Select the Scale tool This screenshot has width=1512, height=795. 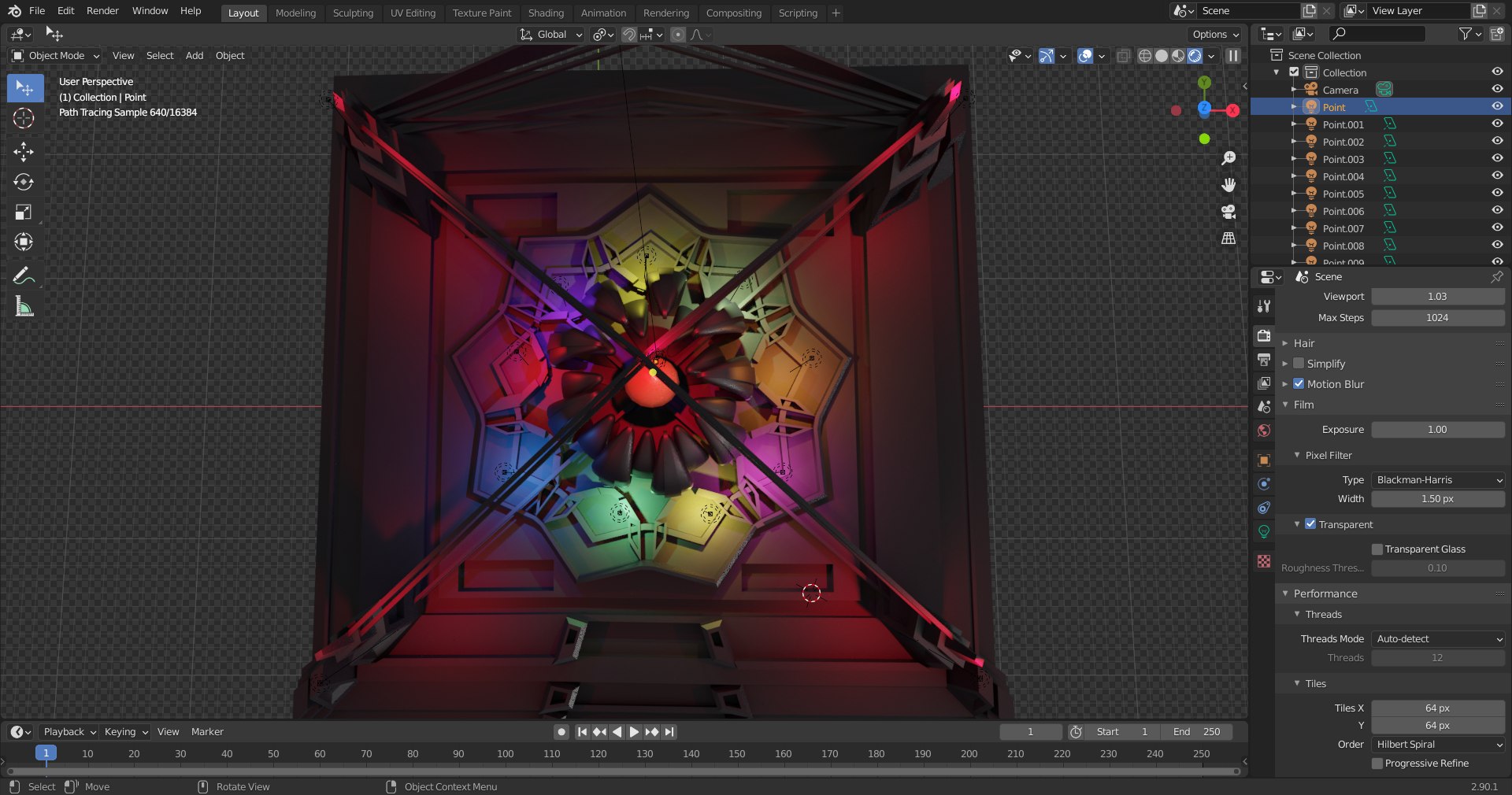24,212
